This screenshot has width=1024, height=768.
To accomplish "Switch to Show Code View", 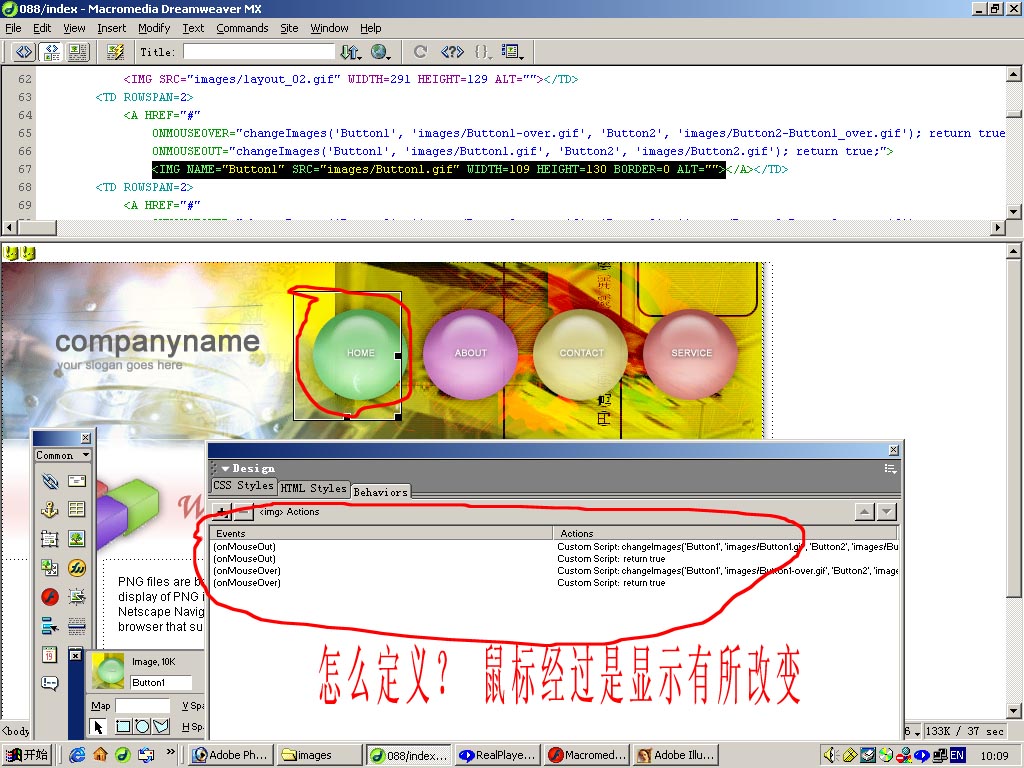I will (x=22, y=51).
